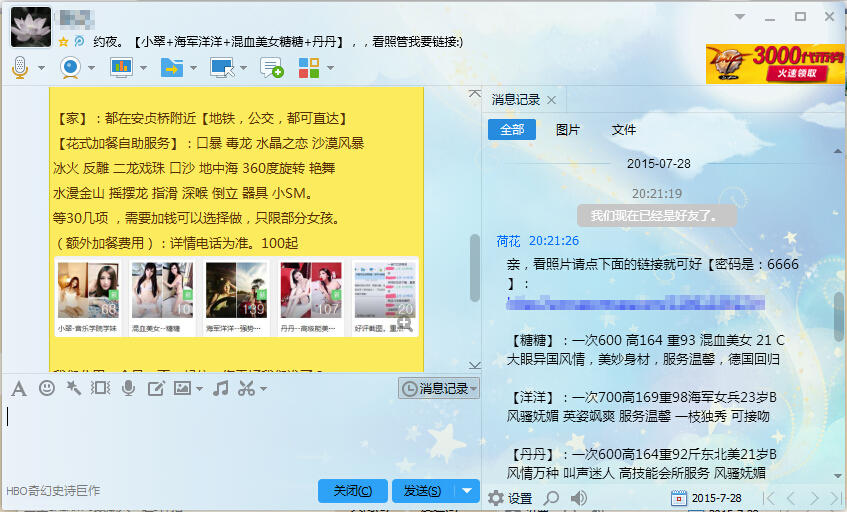The width and height of the screenshot is (847, 512).
Task: Click the 关闭 button
Action: (x=352, y=490)
